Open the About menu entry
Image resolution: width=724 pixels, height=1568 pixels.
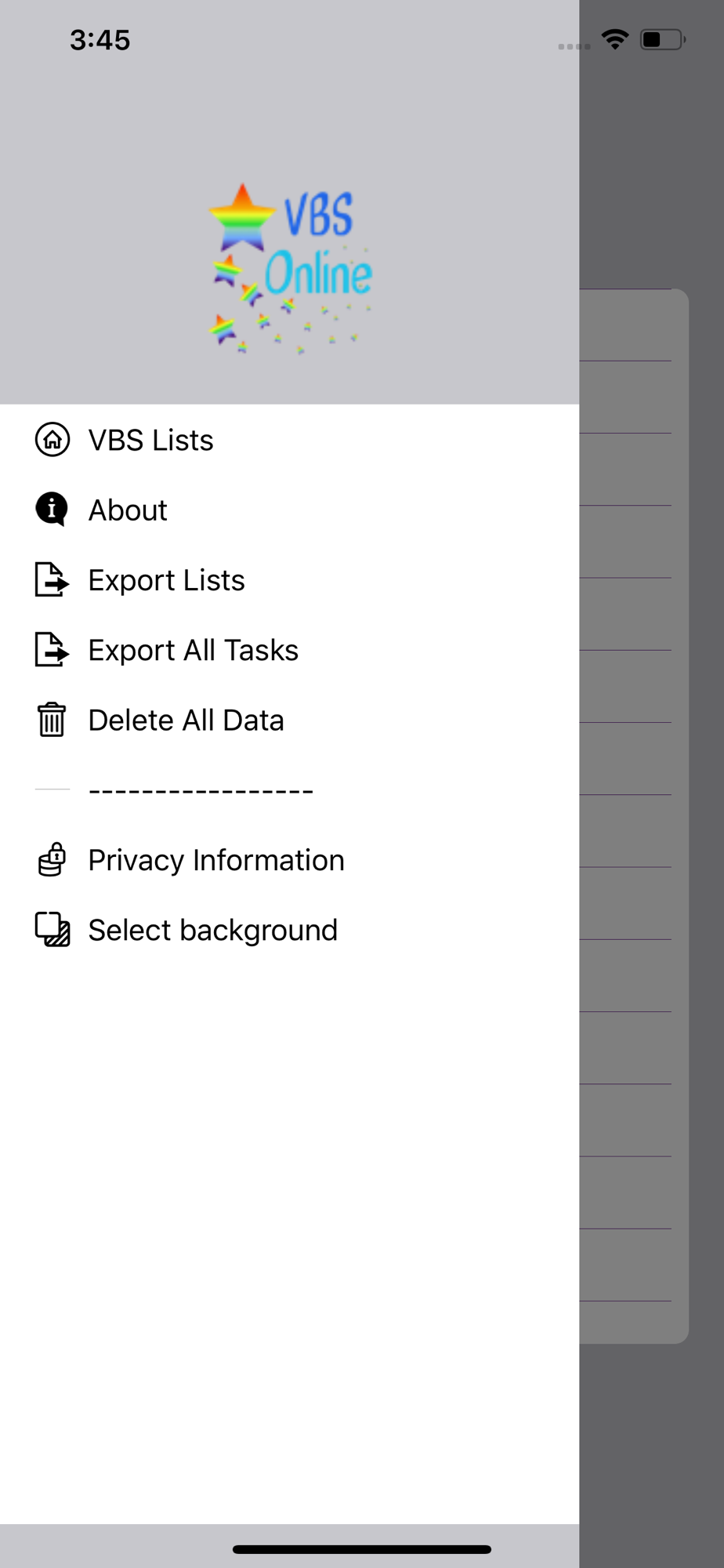[290, 510]
